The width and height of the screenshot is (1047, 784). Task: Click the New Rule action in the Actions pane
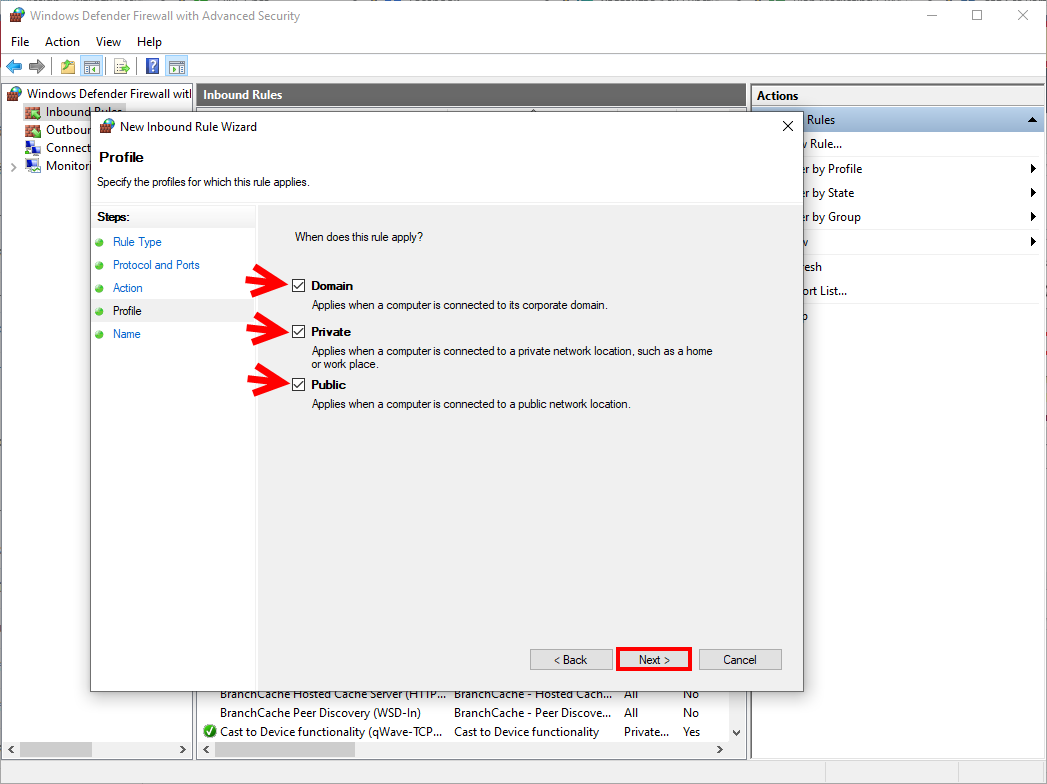pos(825,144)
